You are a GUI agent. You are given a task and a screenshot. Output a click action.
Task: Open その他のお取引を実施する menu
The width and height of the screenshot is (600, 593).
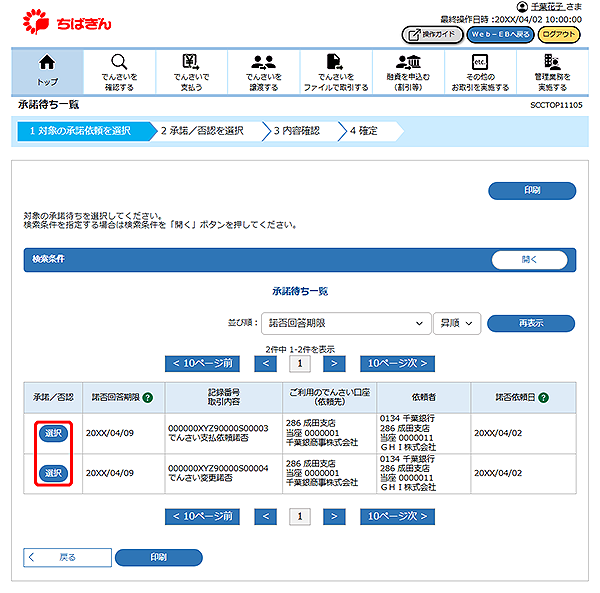tap(479, 70)
